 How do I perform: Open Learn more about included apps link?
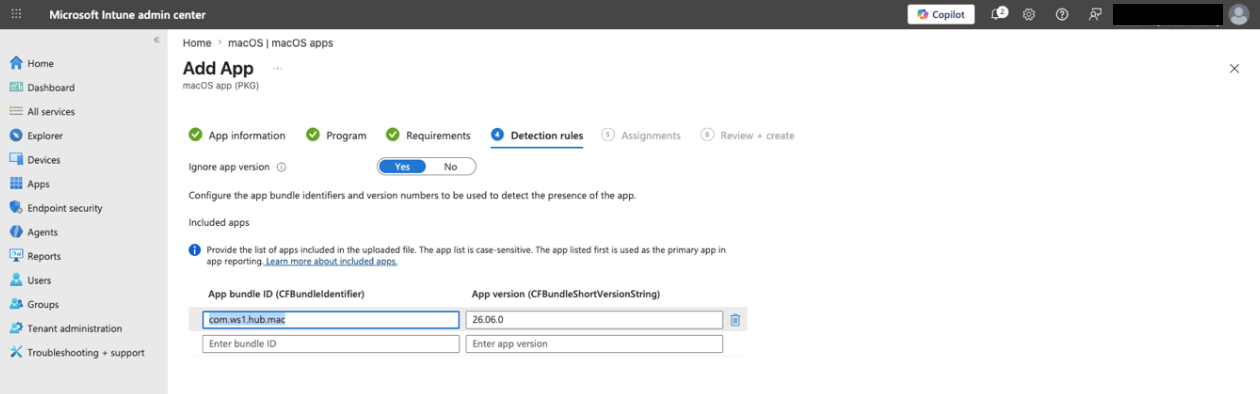click(331, 261)
